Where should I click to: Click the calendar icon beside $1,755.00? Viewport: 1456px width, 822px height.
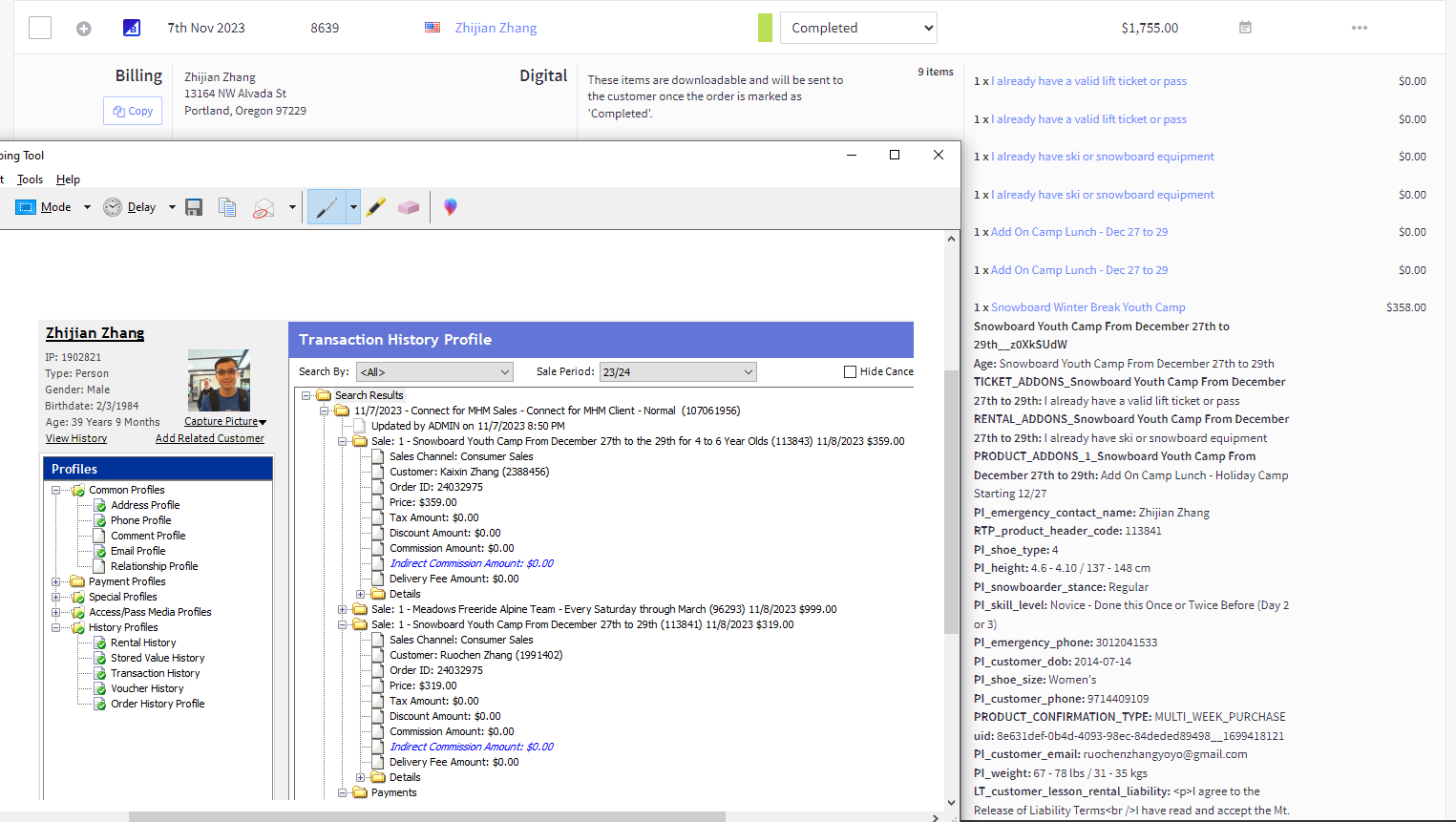click(1245, 28)
